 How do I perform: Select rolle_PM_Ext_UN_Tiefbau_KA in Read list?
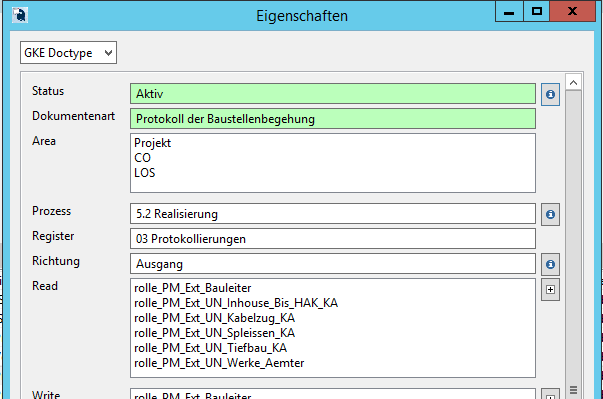tap(210, 348)
